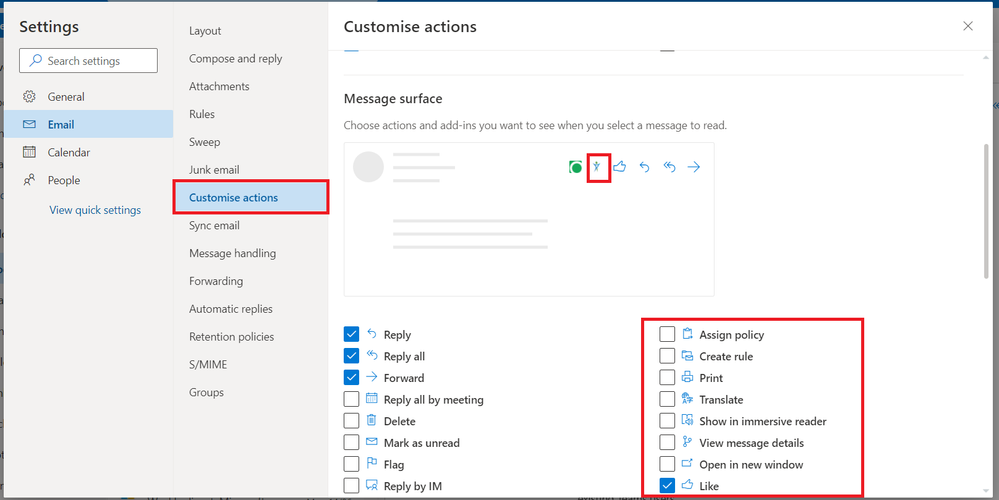Tick the Reply by IM checkbox

pyautogui.click(x=351, y=486)
